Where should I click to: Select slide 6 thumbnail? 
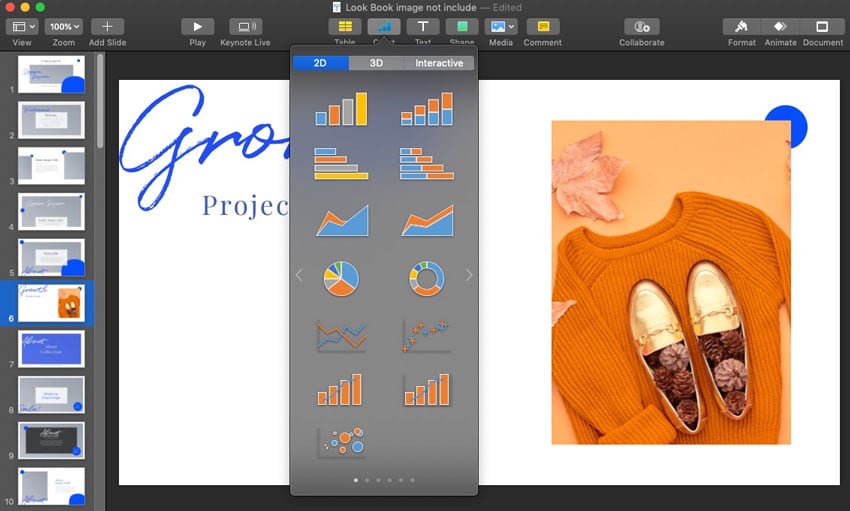pos(51,303)
